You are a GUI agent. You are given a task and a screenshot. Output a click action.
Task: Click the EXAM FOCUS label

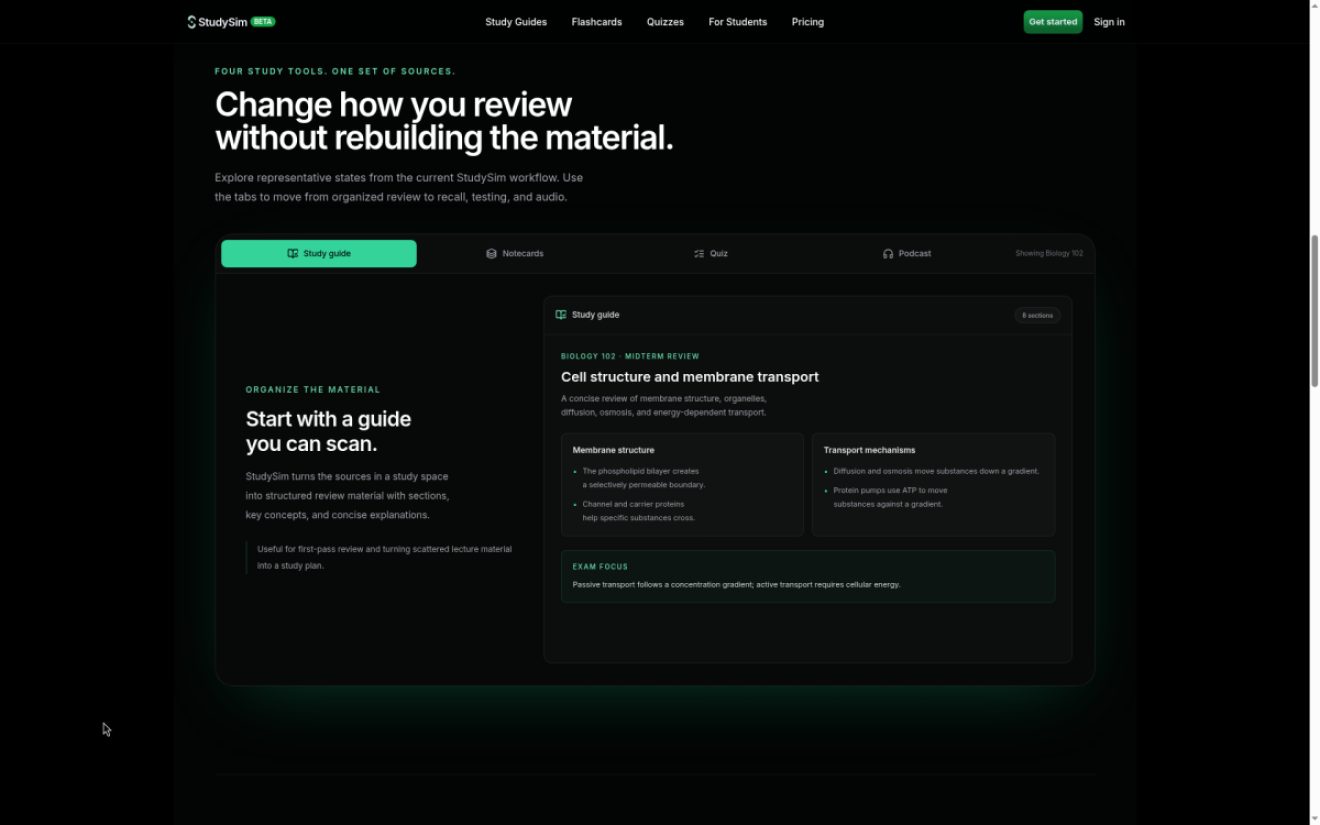pos(600,567)
